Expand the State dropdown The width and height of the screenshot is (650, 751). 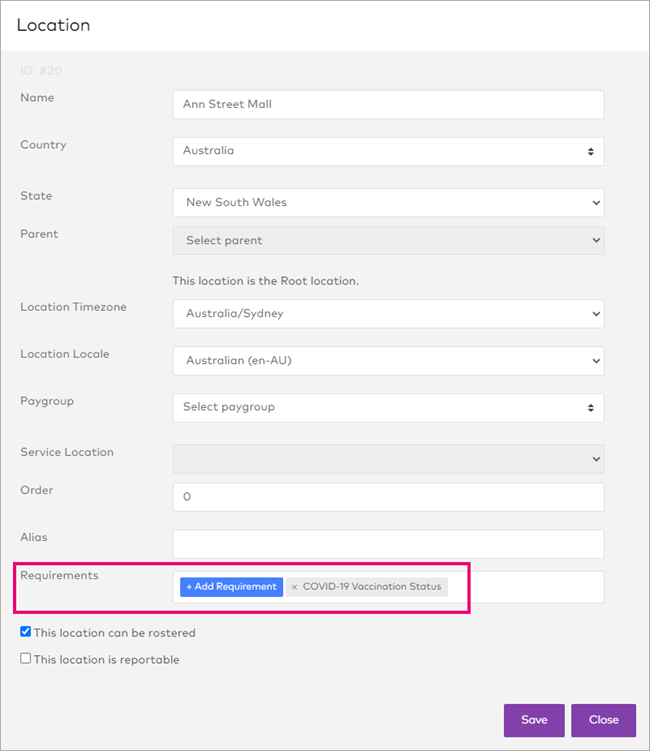click(x=388, y=202)
